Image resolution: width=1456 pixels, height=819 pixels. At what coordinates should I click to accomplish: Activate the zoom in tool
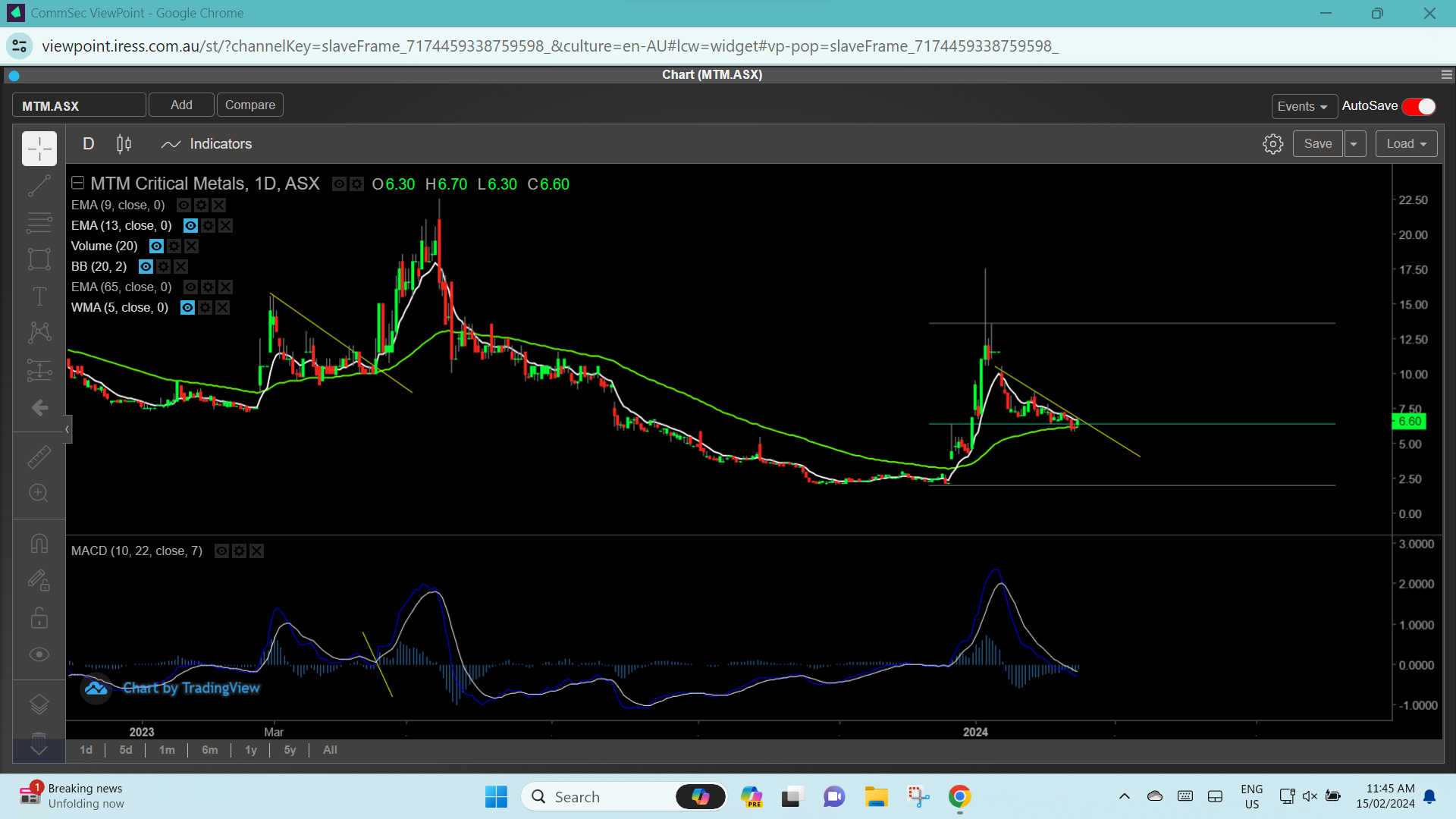tap(39, 494)
